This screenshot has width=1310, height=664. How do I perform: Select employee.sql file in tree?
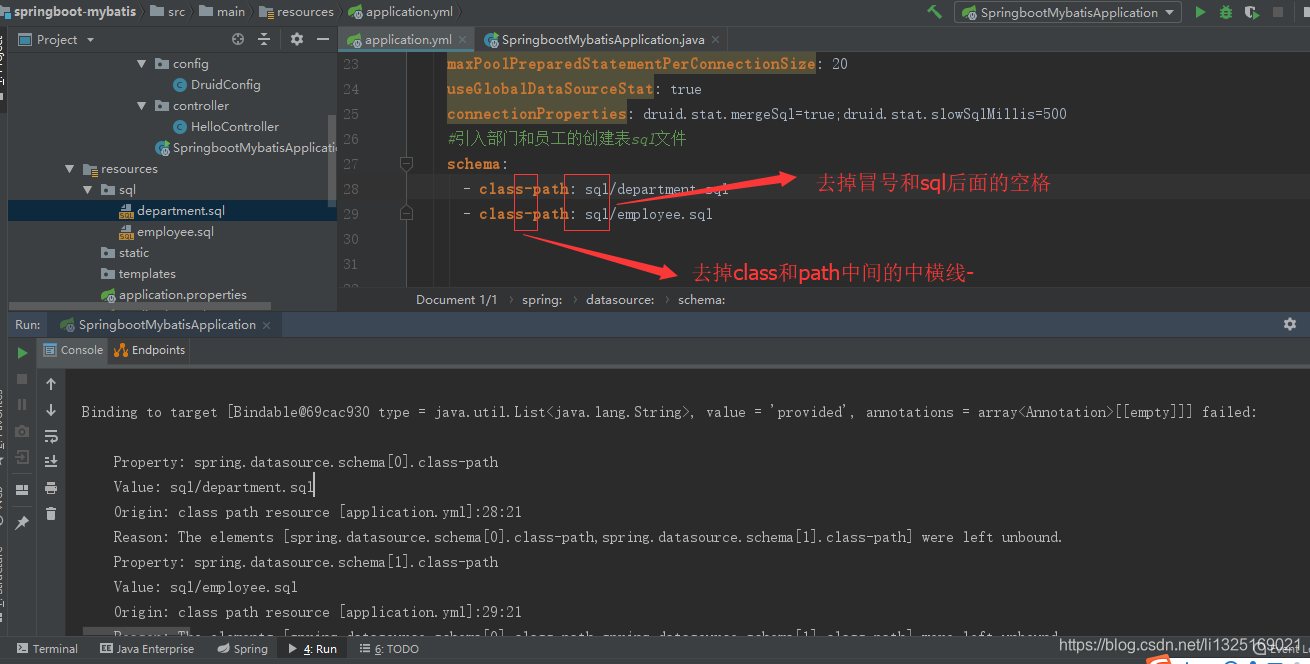pos(166,231)
